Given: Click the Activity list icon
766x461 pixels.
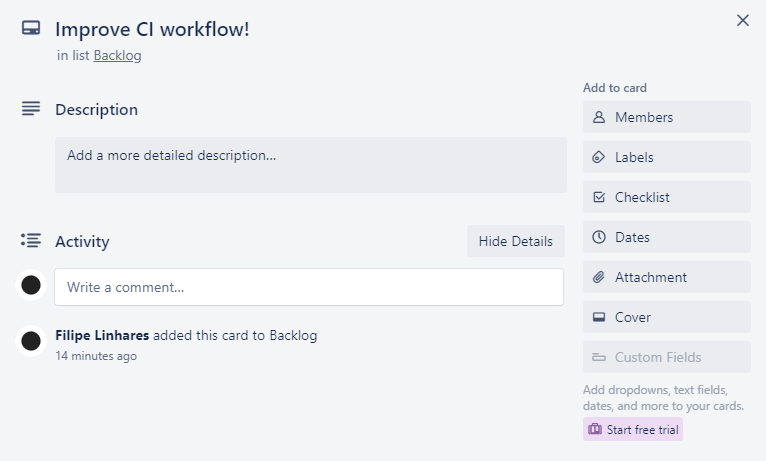Looking at the screenshot, I should coord(31,240).
